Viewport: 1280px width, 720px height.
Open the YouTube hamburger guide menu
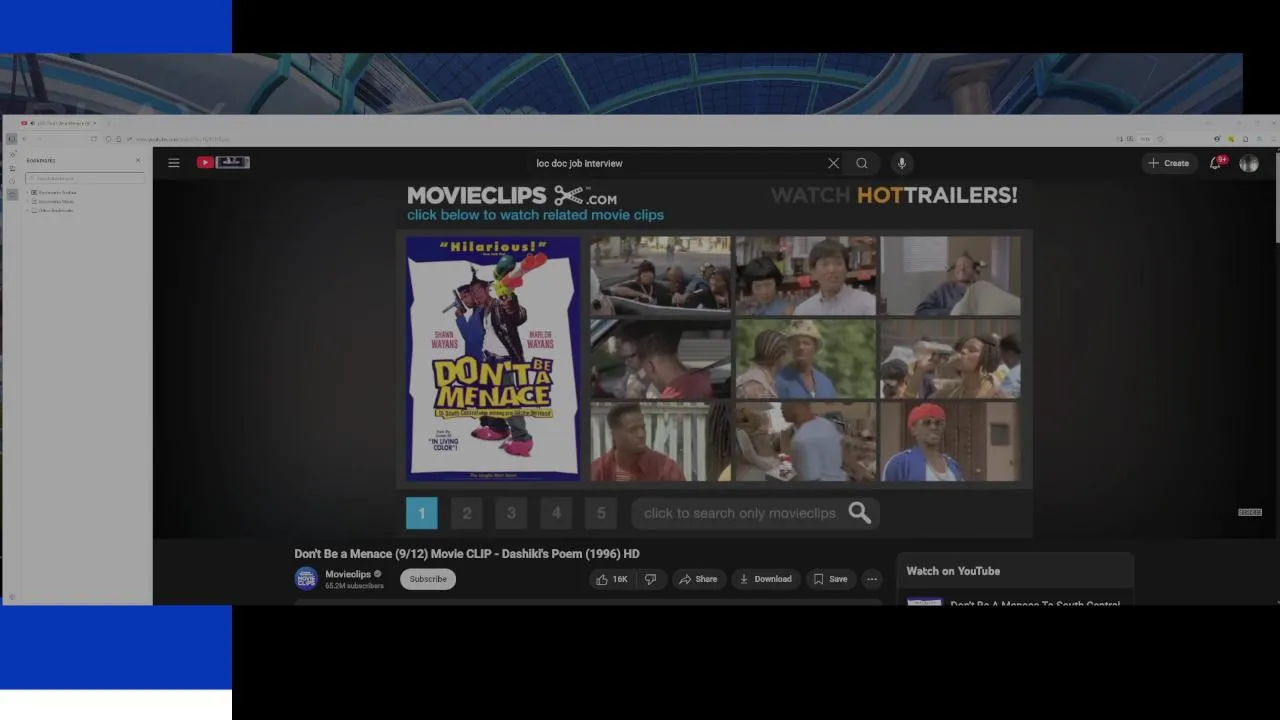(174, 163)
